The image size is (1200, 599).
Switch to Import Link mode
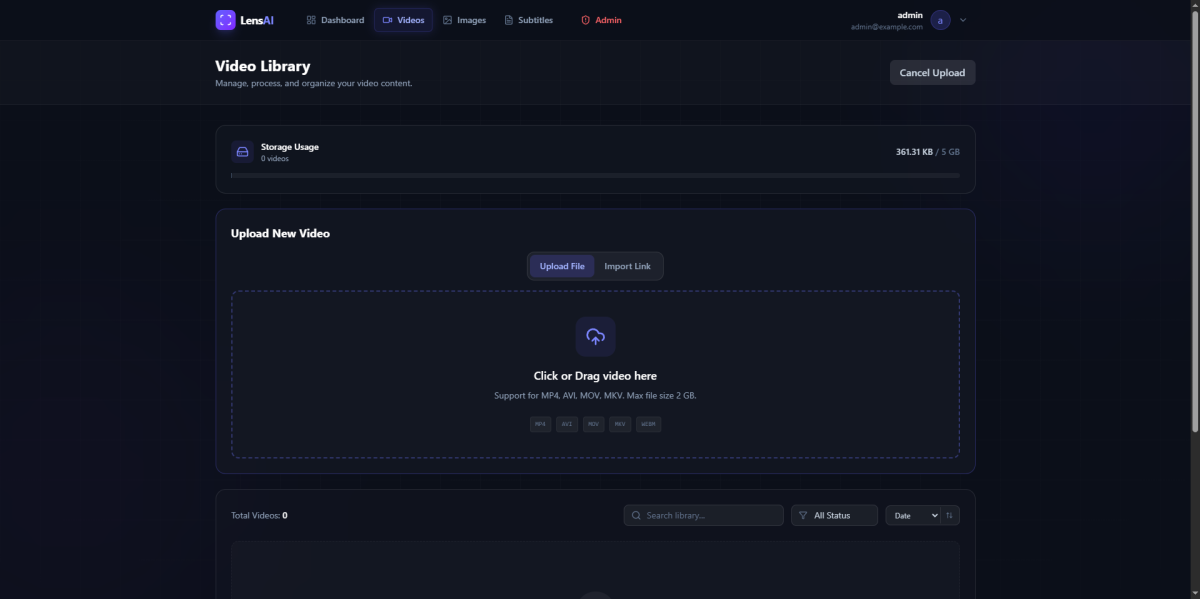[627, 266]
